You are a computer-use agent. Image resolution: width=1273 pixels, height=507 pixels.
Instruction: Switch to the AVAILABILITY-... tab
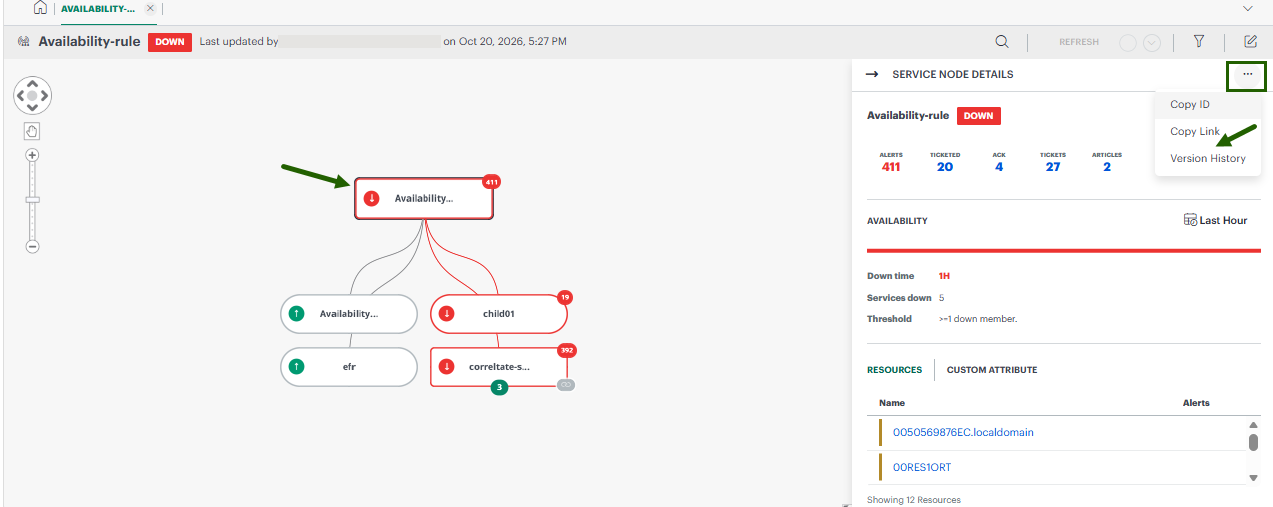click(x=98, y=8)
